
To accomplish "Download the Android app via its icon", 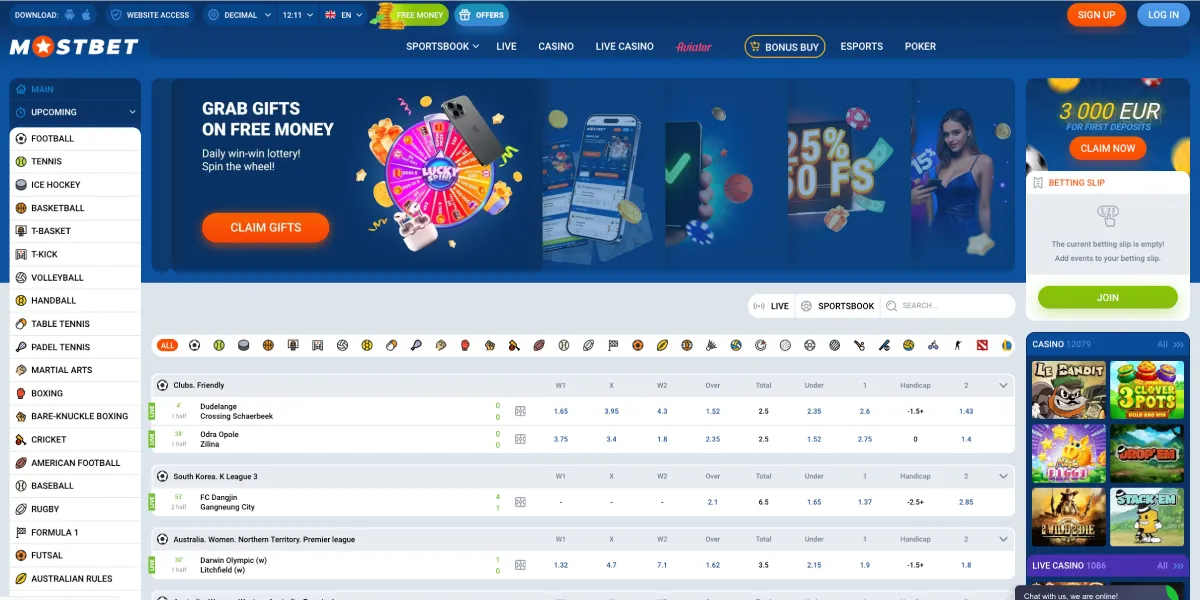I will 69,15.
